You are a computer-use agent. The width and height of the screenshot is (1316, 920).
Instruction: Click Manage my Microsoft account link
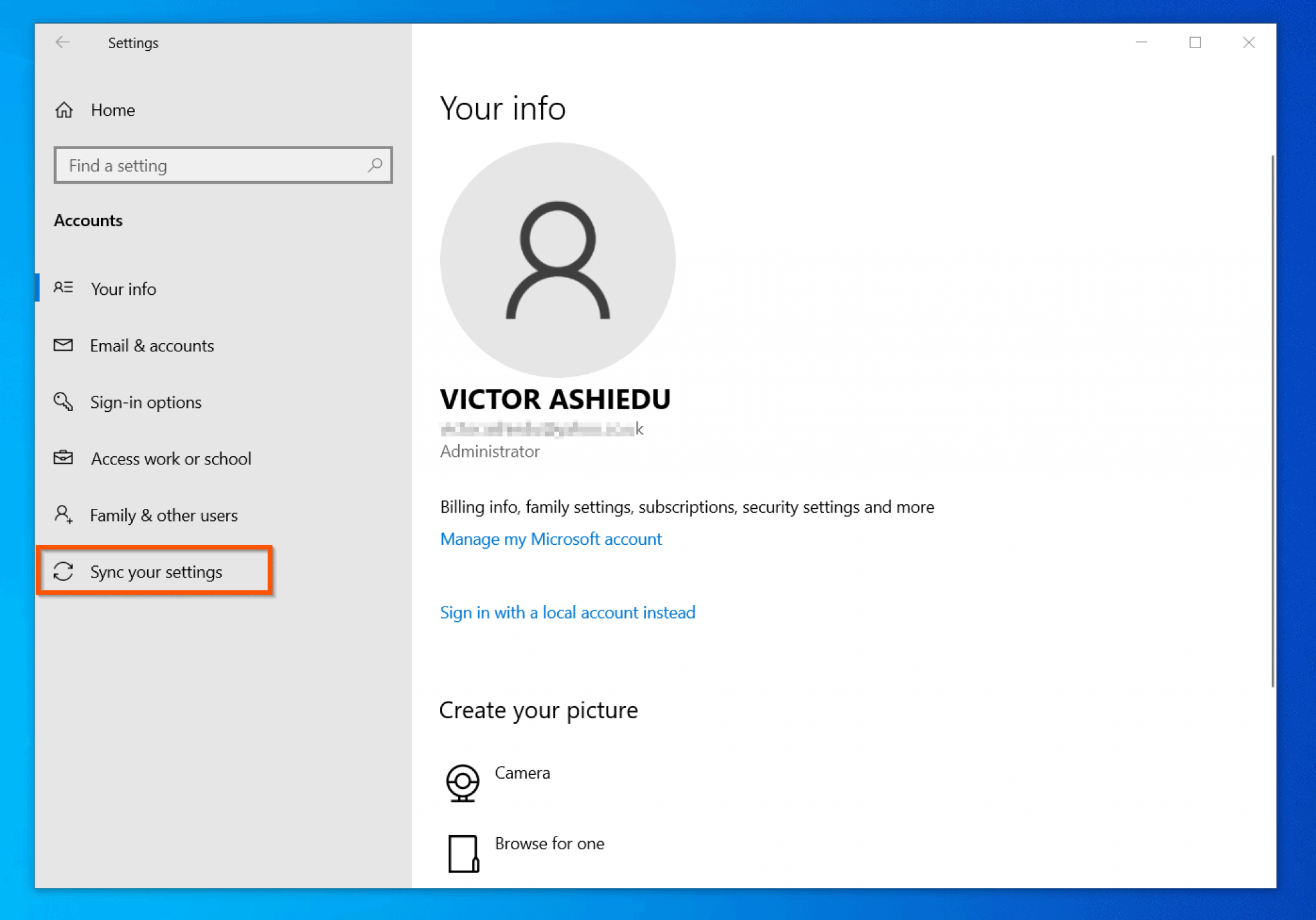coord(551,538)
